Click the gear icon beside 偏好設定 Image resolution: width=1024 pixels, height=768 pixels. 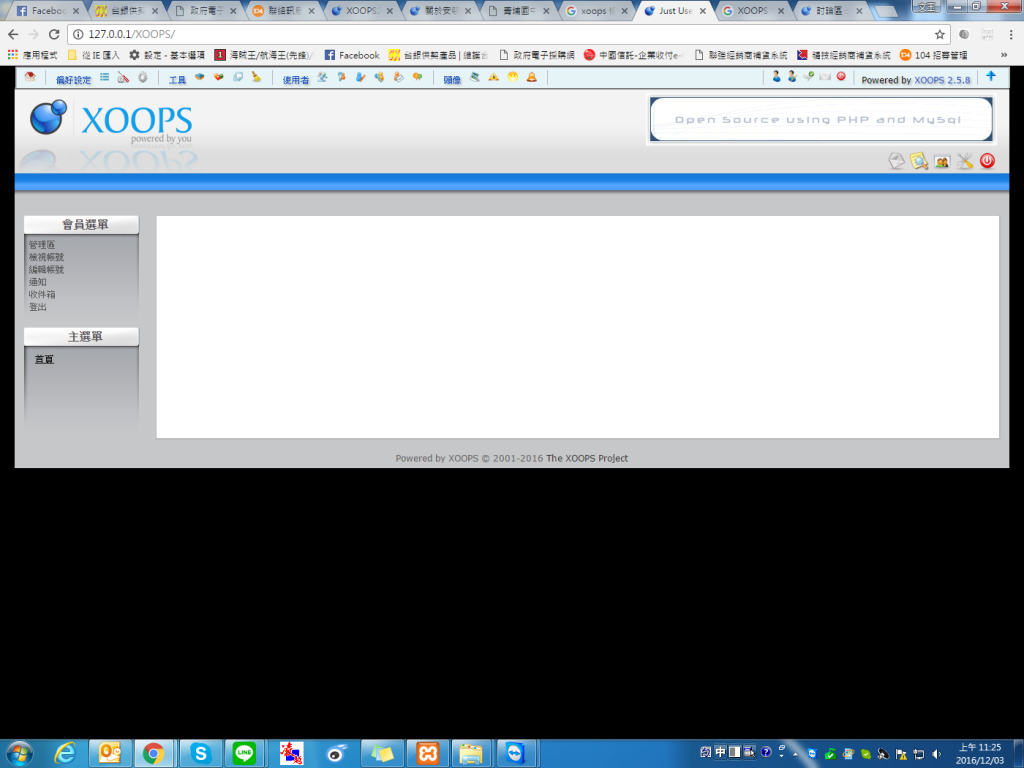[143, 77]
